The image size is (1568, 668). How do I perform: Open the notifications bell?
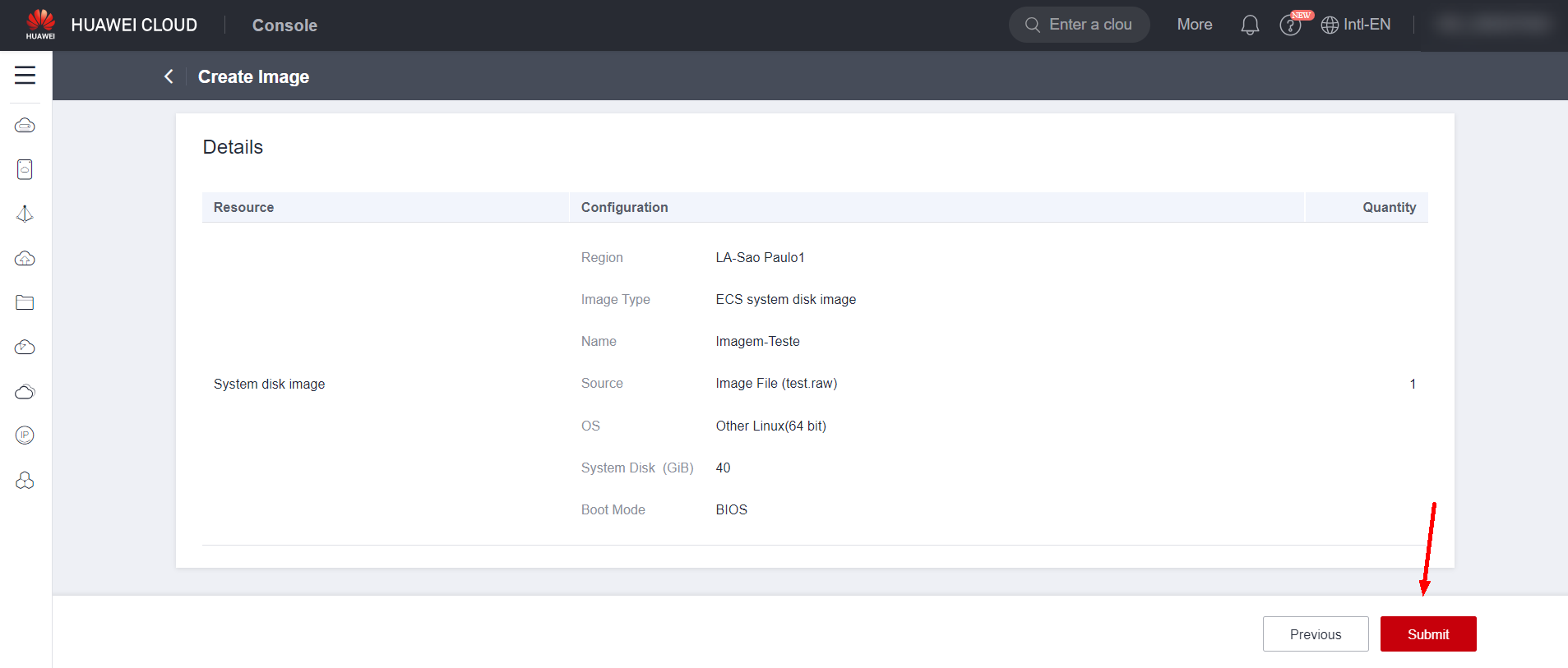pyautogui.click(x=1250, y=25)
